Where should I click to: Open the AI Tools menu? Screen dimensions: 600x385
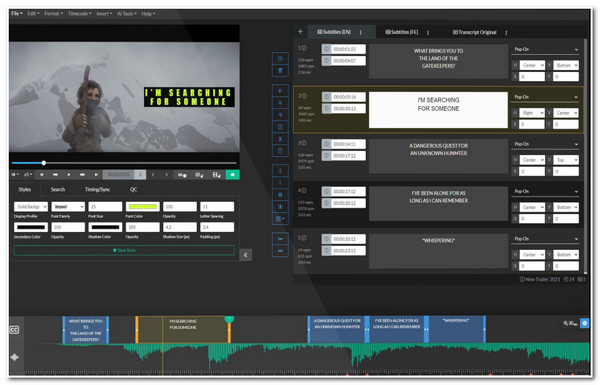[x=127, y=14]
